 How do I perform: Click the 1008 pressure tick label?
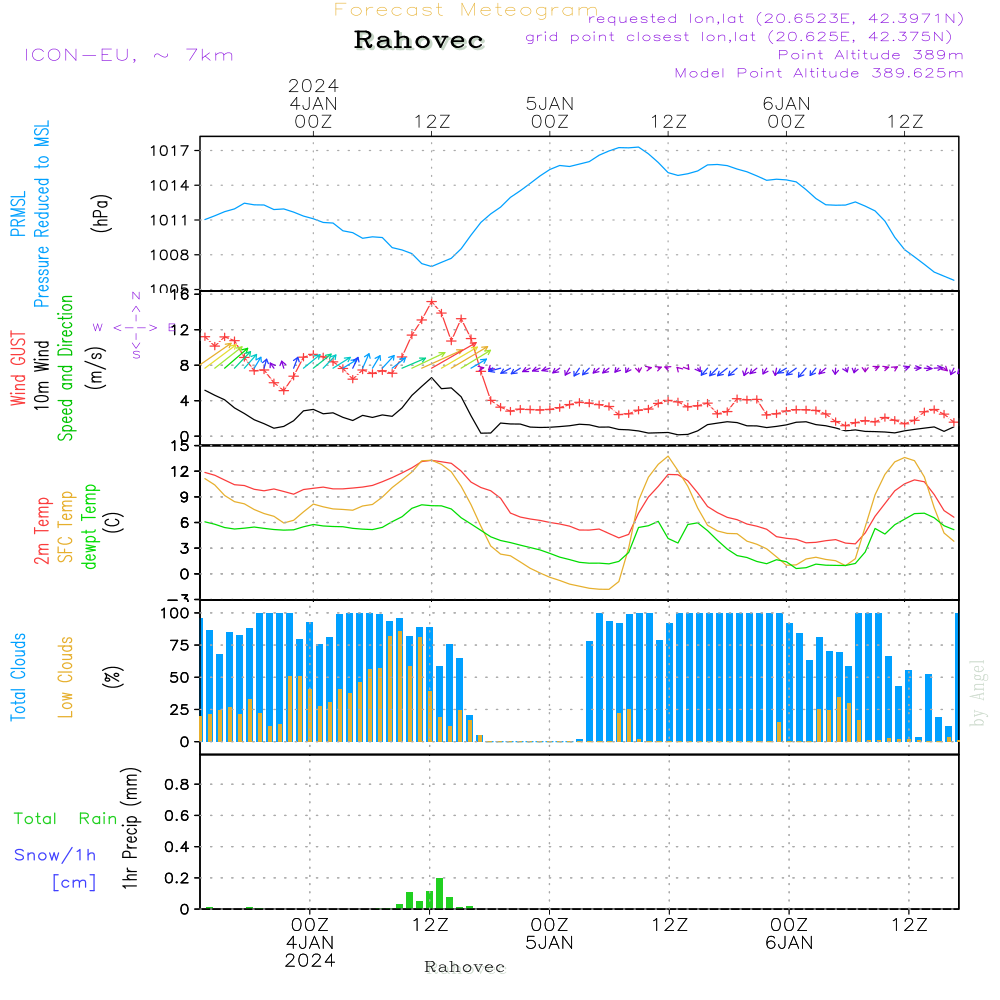point(170,255)
